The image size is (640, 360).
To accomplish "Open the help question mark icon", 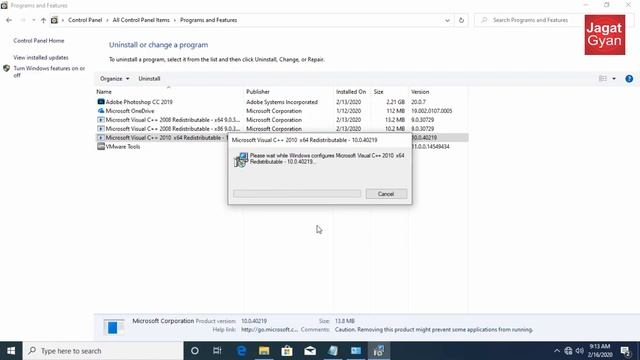I will [x=629, y=79].
